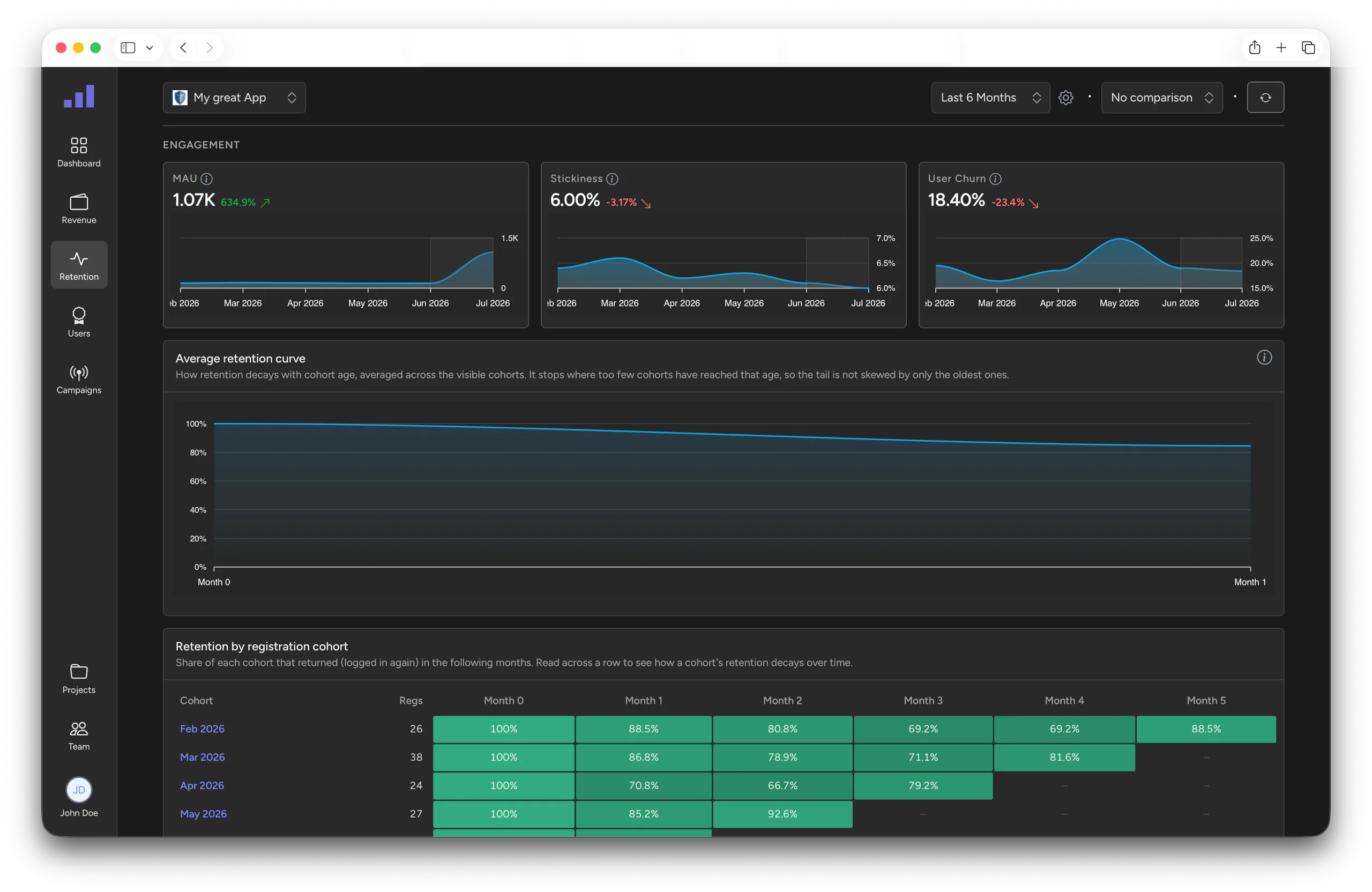Viewport: 1372px width, 892px height.
Task: Click the MAU value 1.07K
Action: [193, 200]
